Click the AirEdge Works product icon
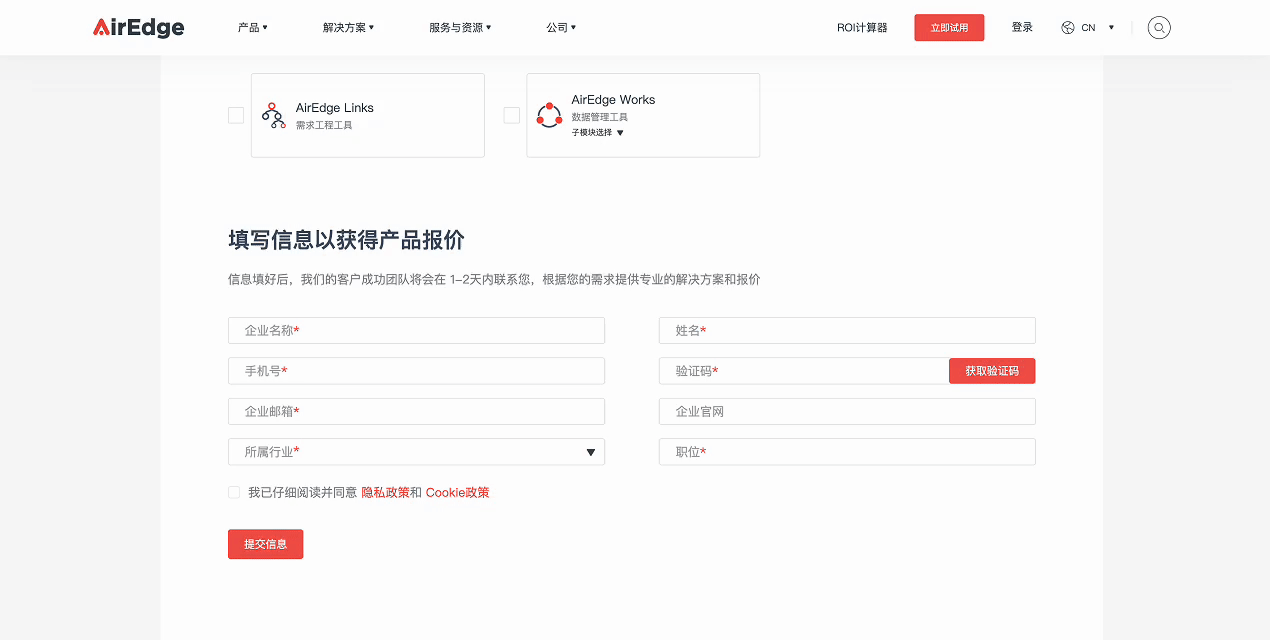Image resolution: width=1270 pixels, height=640 pixels. click(x=549, y=115)
